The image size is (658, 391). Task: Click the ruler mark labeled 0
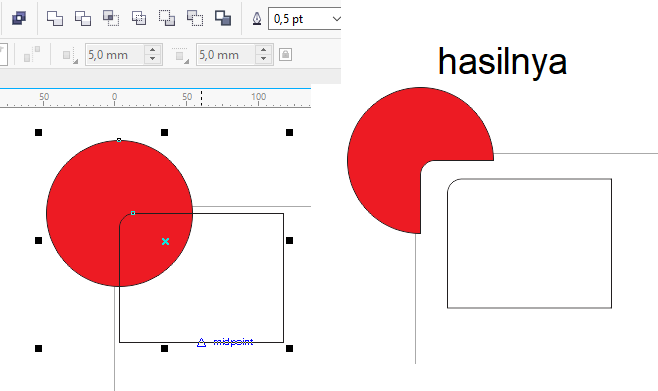pos(114,97)
